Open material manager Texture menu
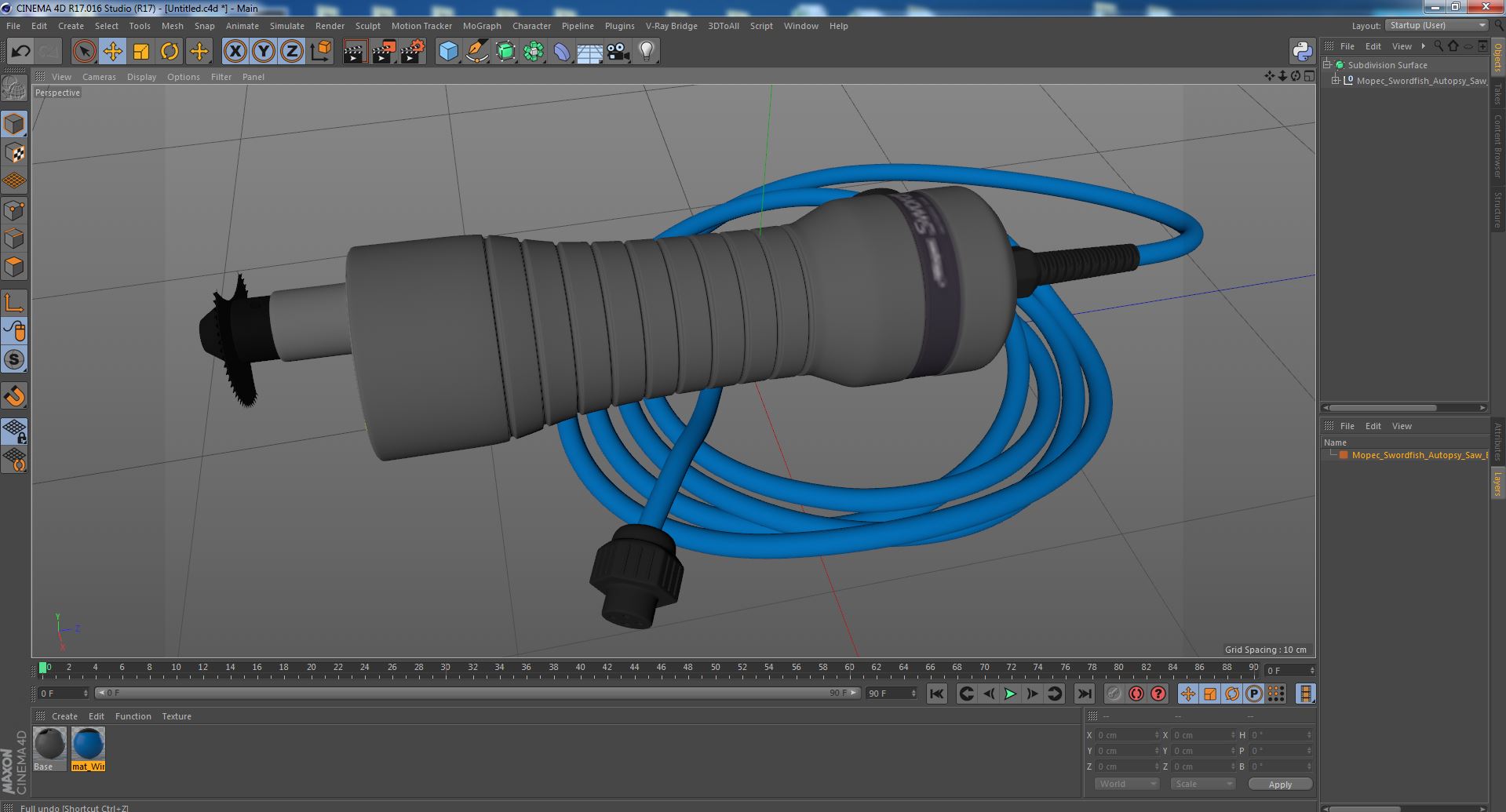The height and width of the screenshot is (812, 1506). 177,716
